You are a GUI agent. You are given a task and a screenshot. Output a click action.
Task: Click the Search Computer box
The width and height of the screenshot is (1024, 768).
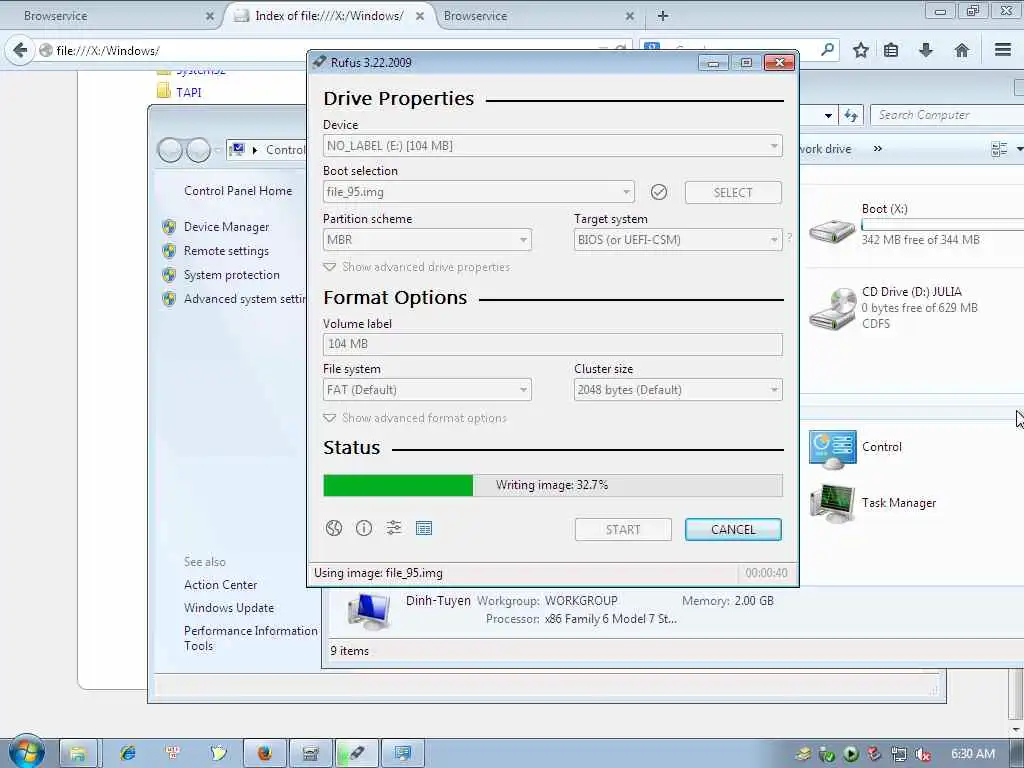pos(947,115)
